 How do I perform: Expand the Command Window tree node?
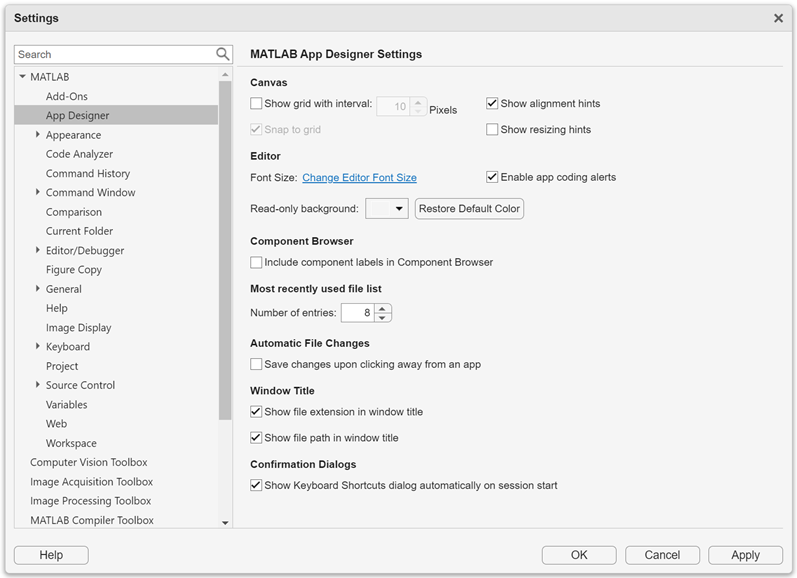click(x=38, y=192)
